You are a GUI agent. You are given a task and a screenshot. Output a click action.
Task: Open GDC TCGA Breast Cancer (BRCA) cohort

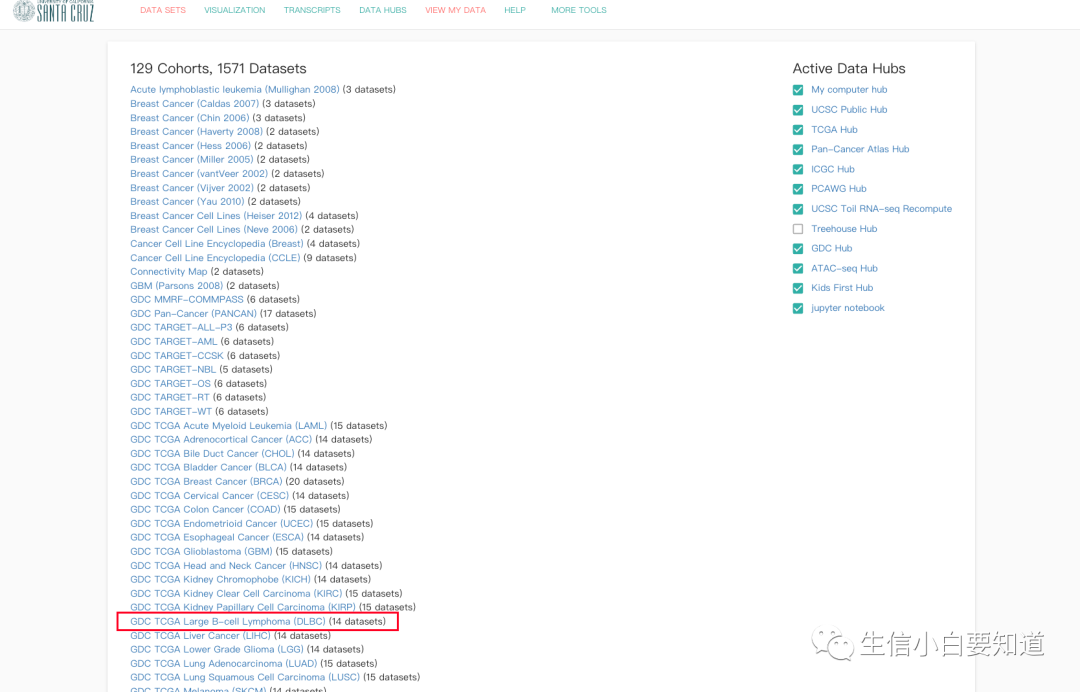pos(206,481)
